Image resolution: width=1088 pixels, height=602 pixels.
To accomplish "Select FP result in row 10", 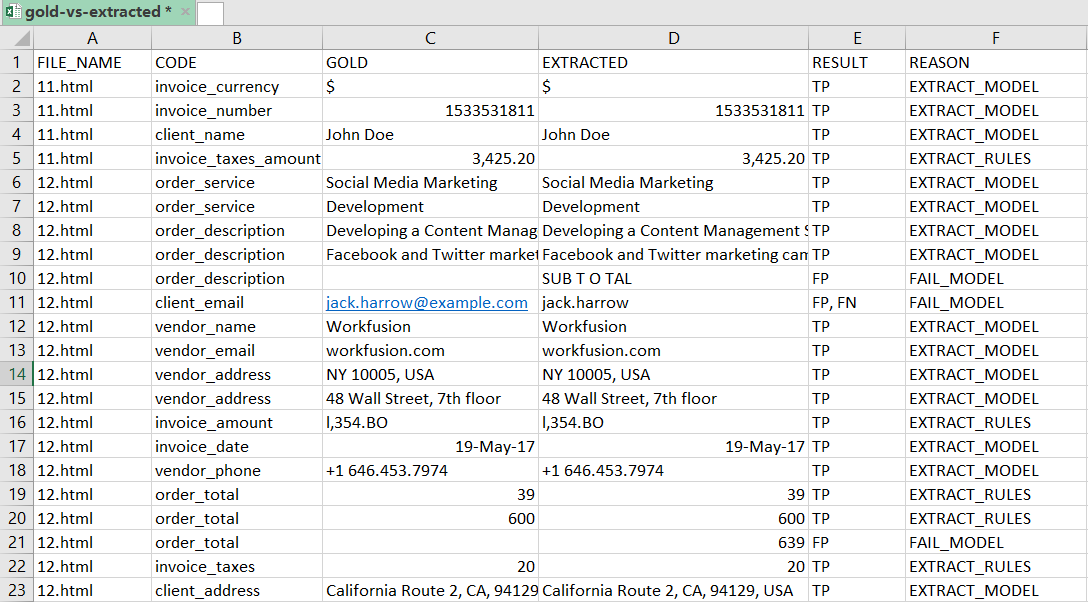I will (857, 278).
